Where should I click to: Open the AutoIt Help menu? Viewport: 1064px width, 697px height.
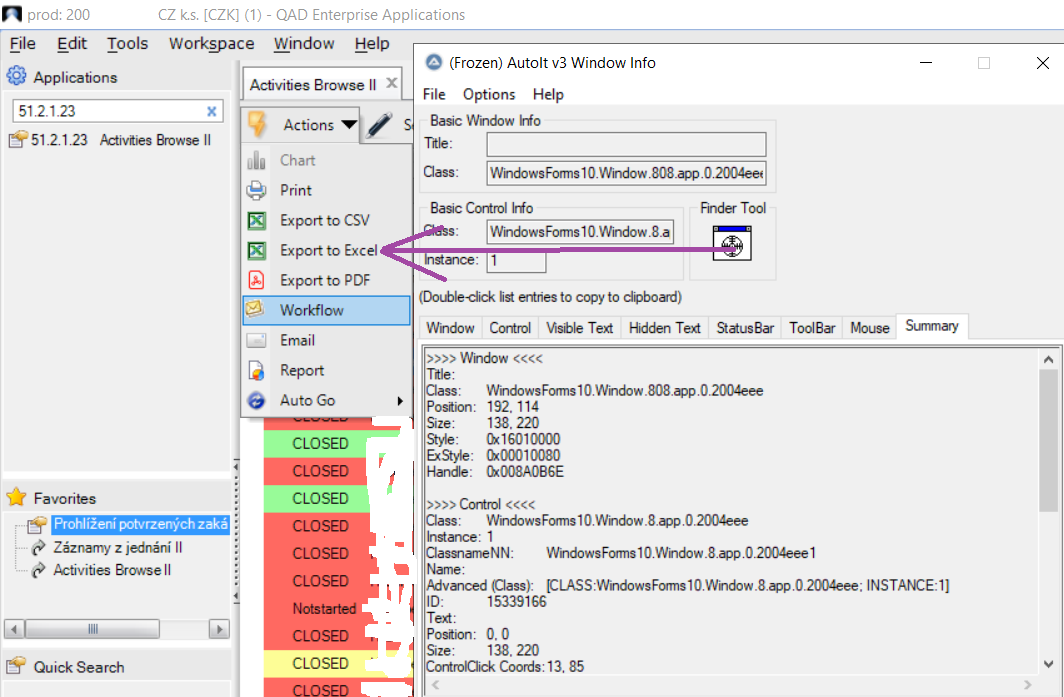548,94
